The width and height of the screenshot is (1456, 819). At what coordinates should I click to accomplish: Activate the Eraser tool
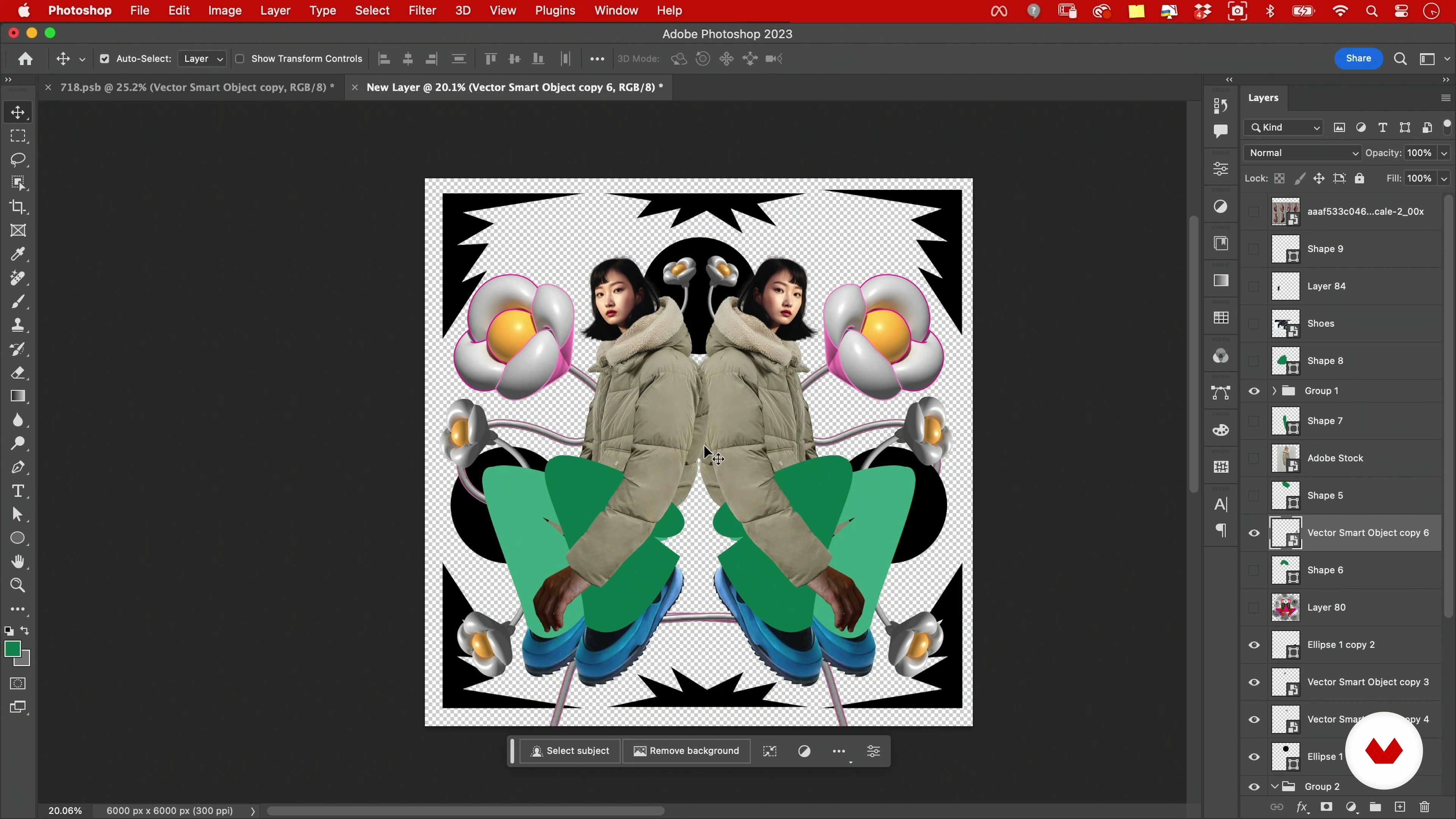[x=18, y=373]
